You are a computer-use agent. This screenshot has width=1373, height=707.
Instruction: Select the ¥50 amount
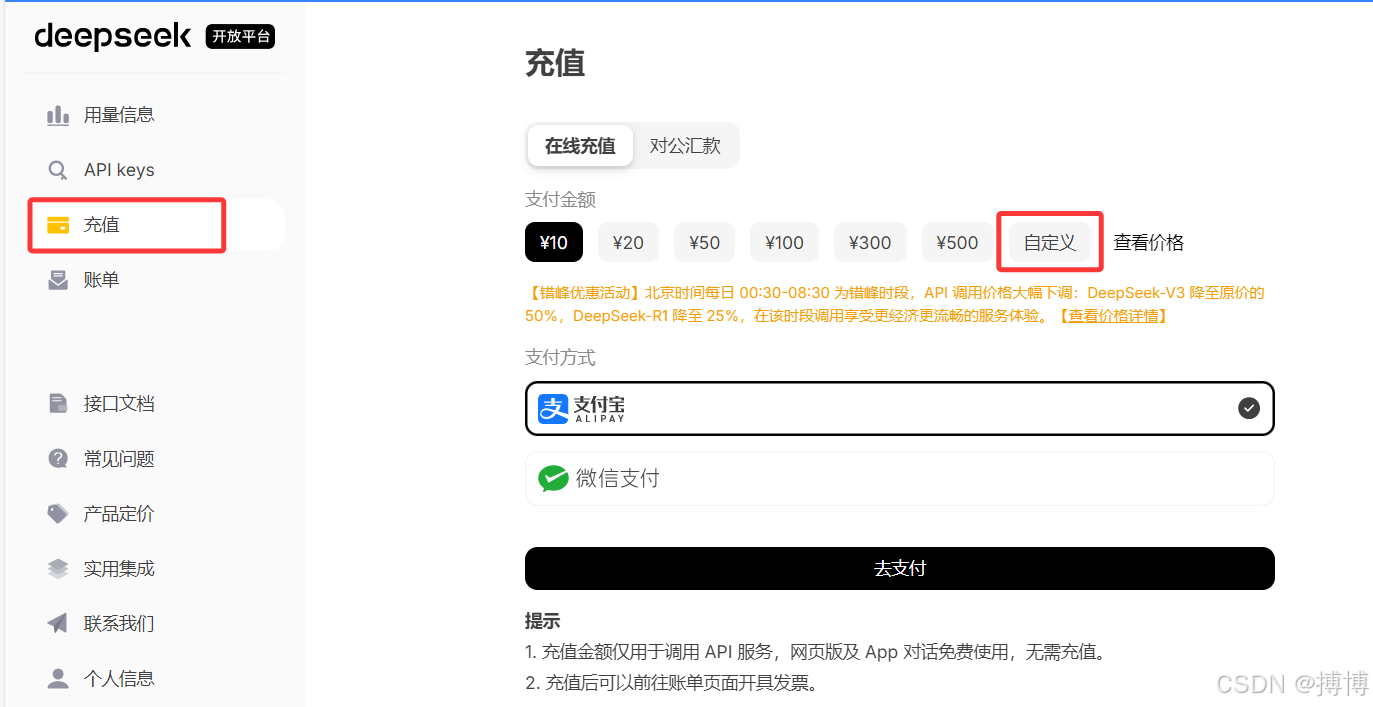[x=704, y=242]
